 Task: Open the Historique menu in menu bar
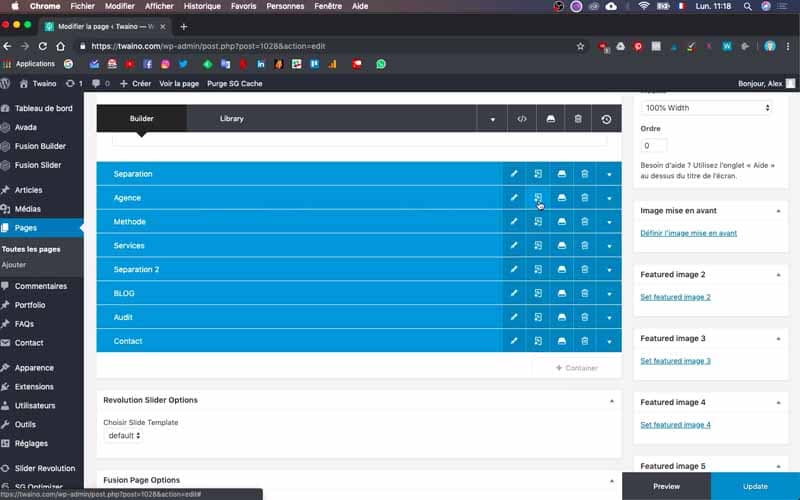[202, 6]
